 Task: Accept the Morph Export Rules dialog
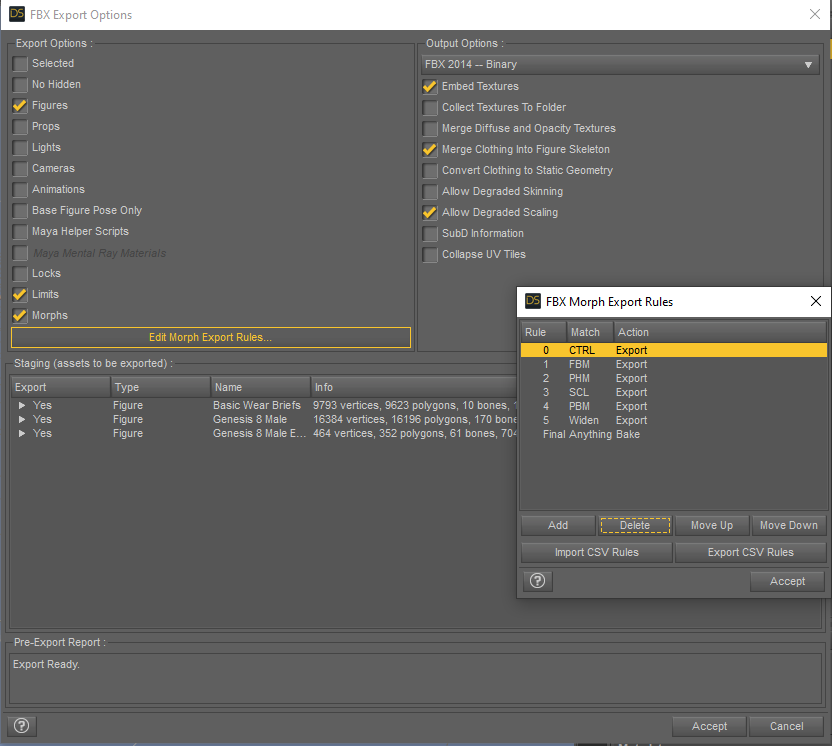(x=787, y=582)
